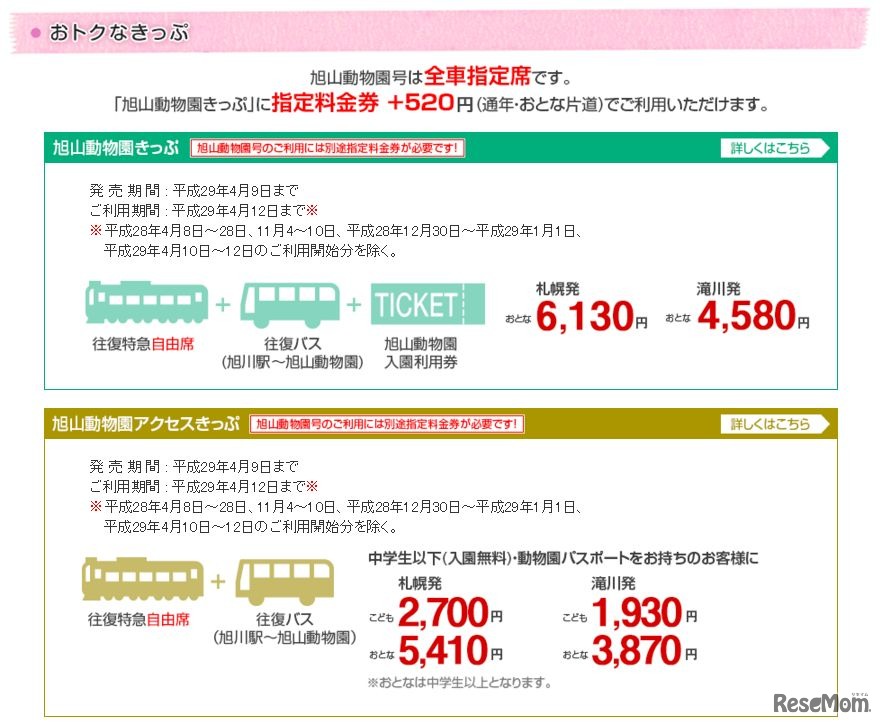The width and height of the screenshot is (884, 726).
Task: Click the gold train icon
Action: point(143,579)
